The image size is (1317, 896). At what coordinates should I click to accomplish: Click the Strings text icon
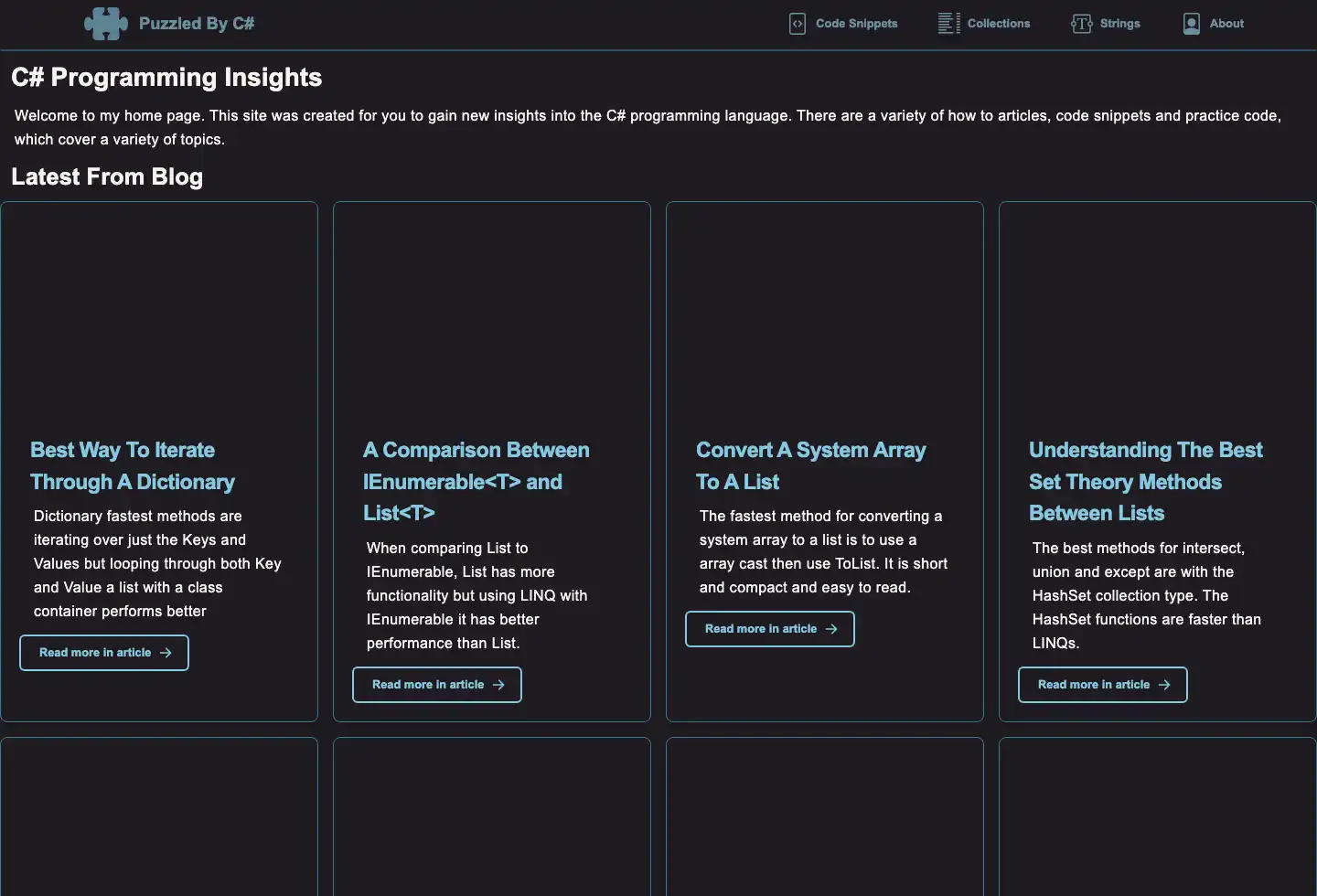point(1081,24)
